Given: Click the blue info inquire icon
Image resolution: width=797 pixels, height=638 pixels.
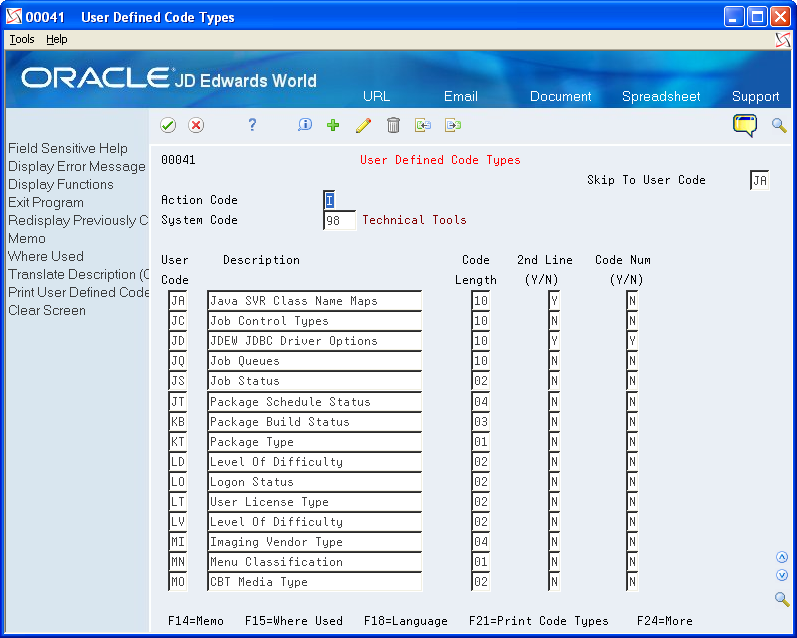Looking at the screenshot, I should tap(305, 125).
